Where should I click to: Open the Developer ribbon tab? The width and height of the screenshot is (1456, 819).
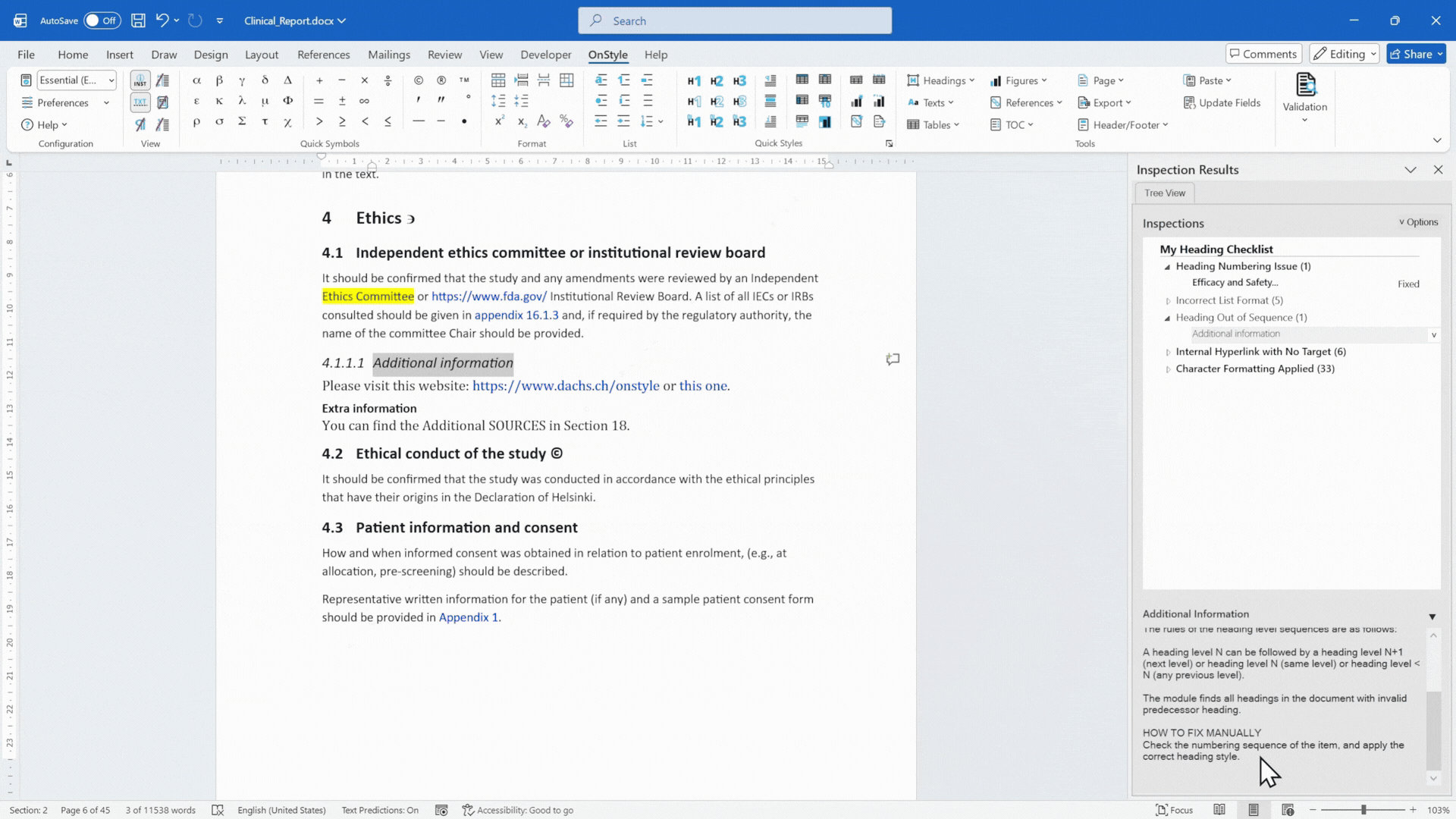click(x=545, y=55)
